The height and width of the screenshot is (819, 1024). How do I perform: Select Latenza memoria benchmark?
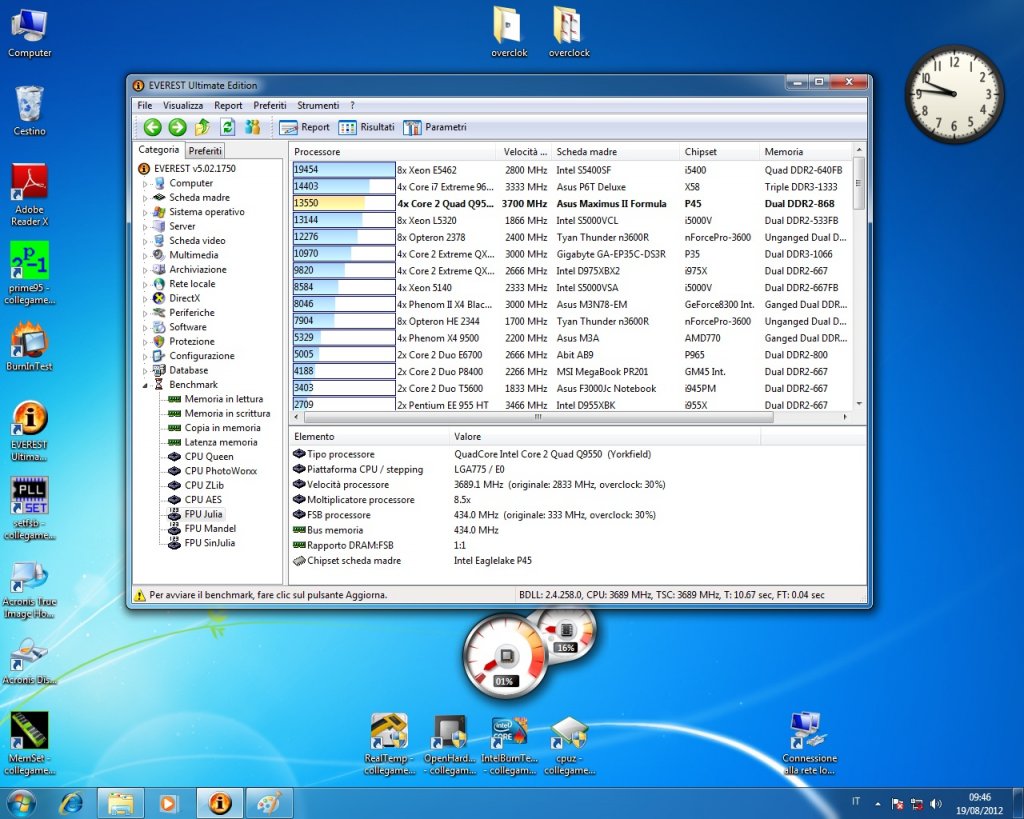(x=221, y=442)
